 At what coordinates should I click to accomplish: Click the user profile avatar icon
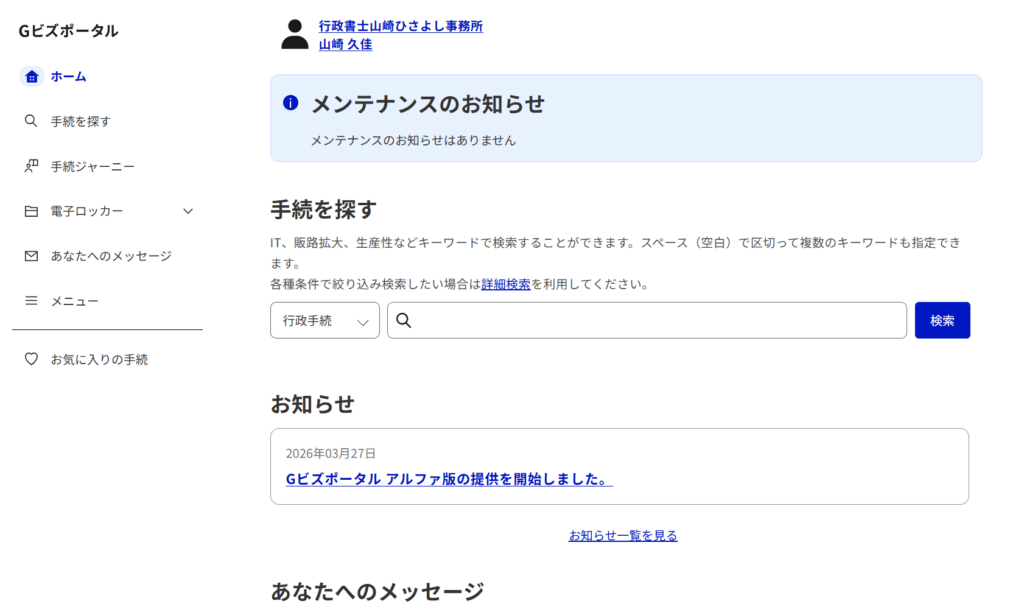tap(295, 34)
